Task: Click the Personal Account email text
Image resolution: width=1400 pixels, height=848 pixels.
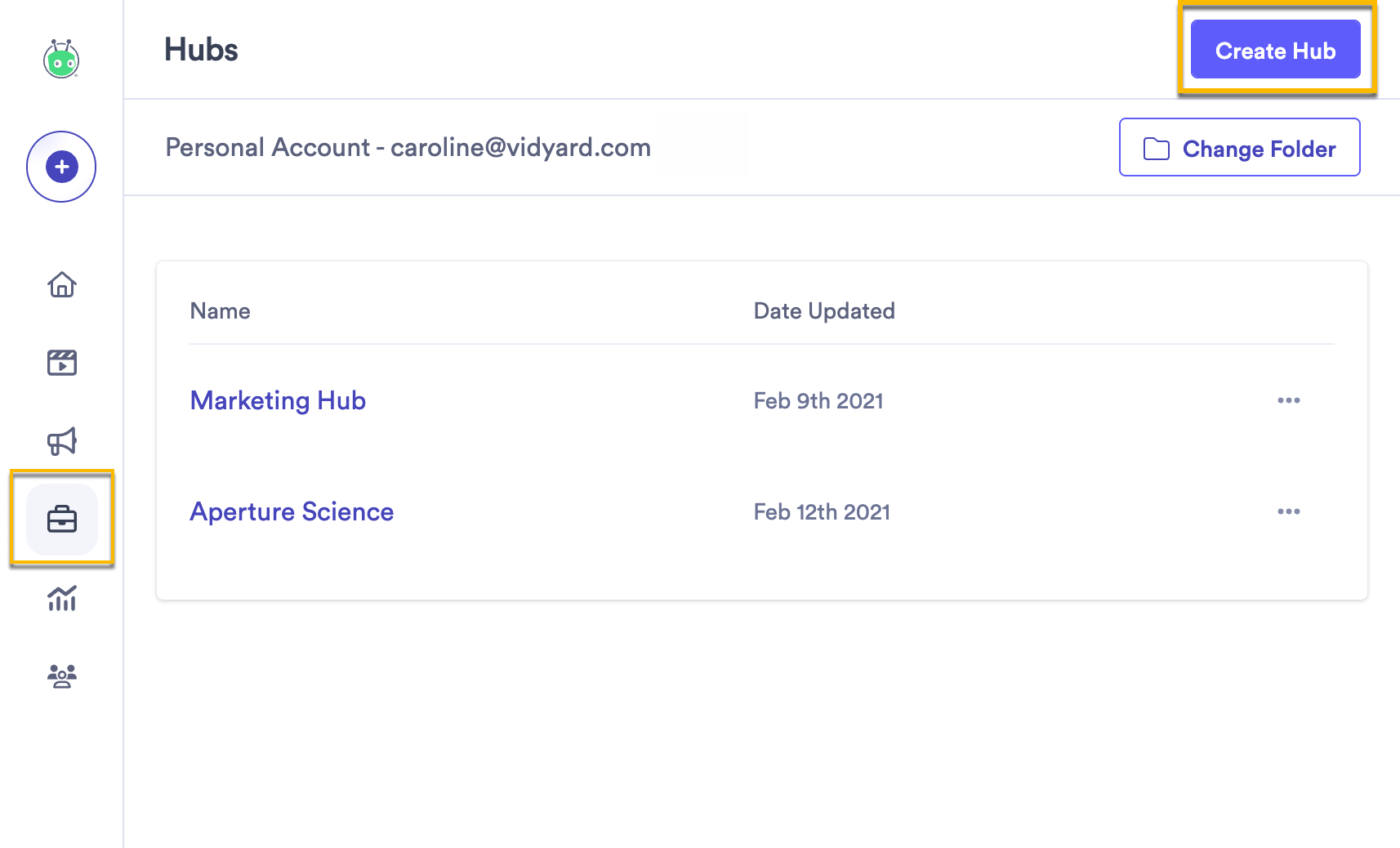Action: click(x=408, y=148)
